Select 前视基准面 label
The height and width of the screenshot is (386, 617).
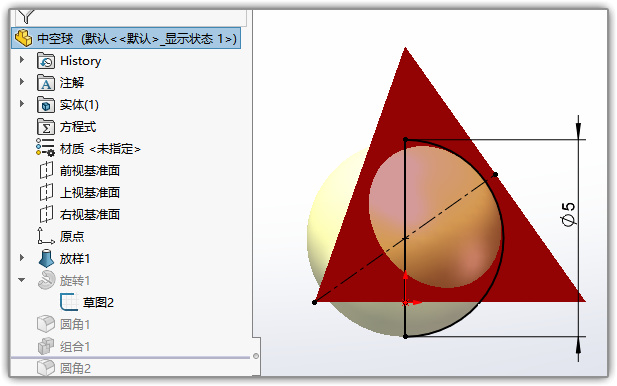[90, 171]
